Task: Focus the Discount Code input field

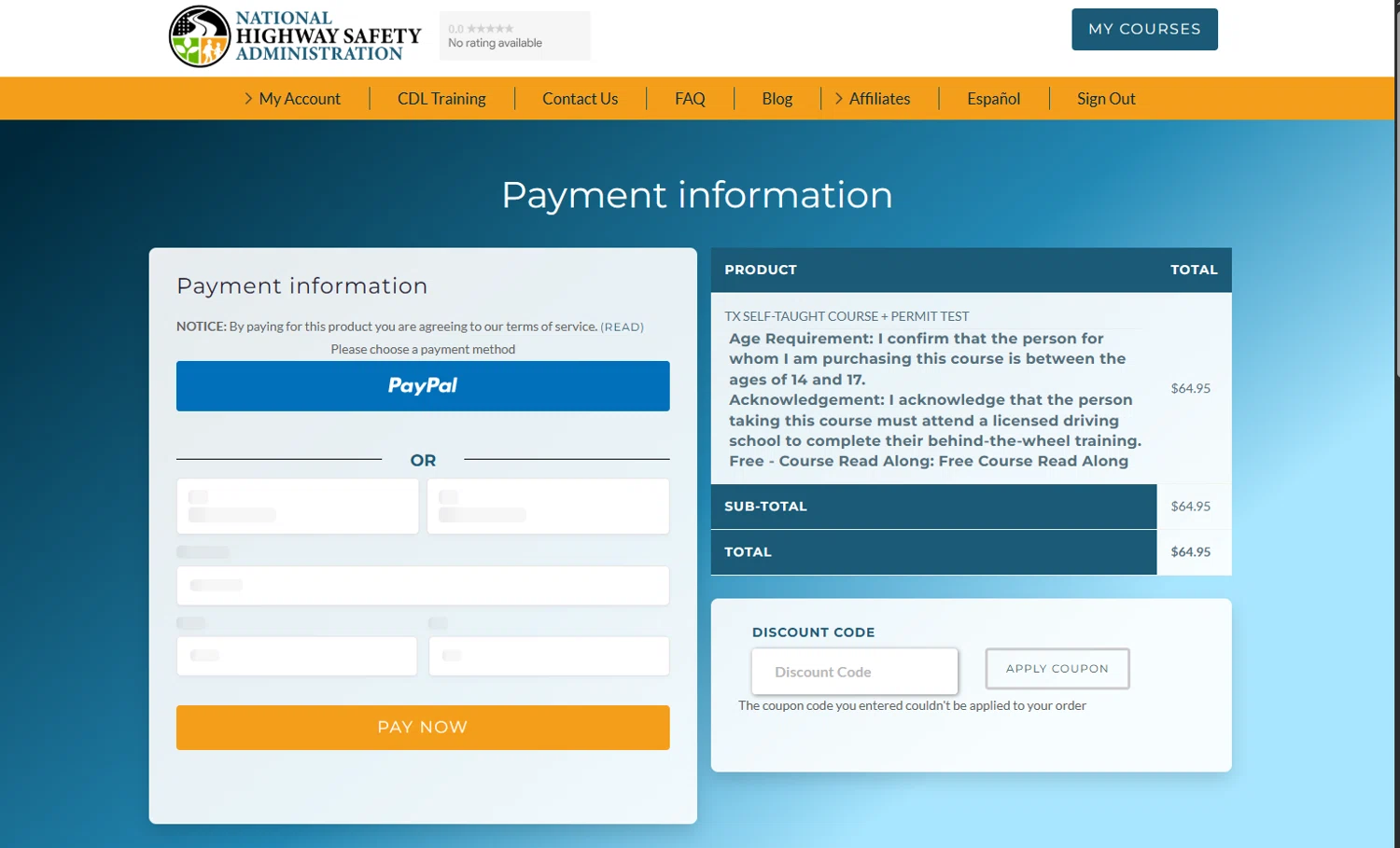Action: 855,672
